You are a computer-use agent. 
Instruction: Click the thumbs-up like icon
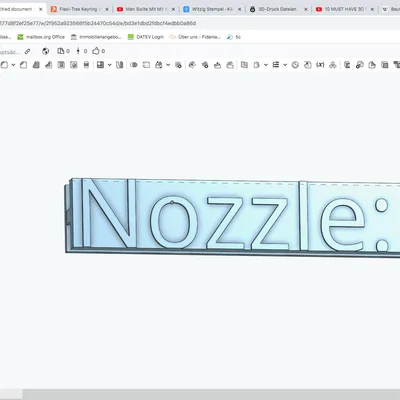coord(96,51)
